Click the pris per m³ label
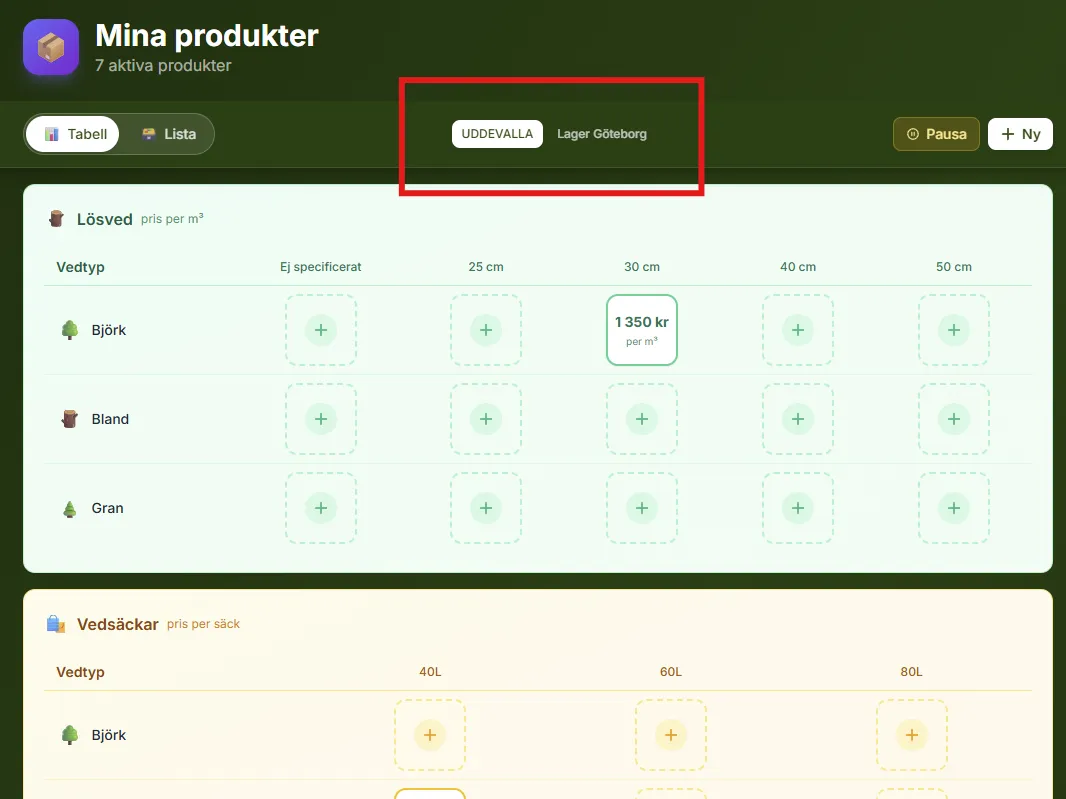The height and width of the screenshot is (799, 1066). coord(172,219)
